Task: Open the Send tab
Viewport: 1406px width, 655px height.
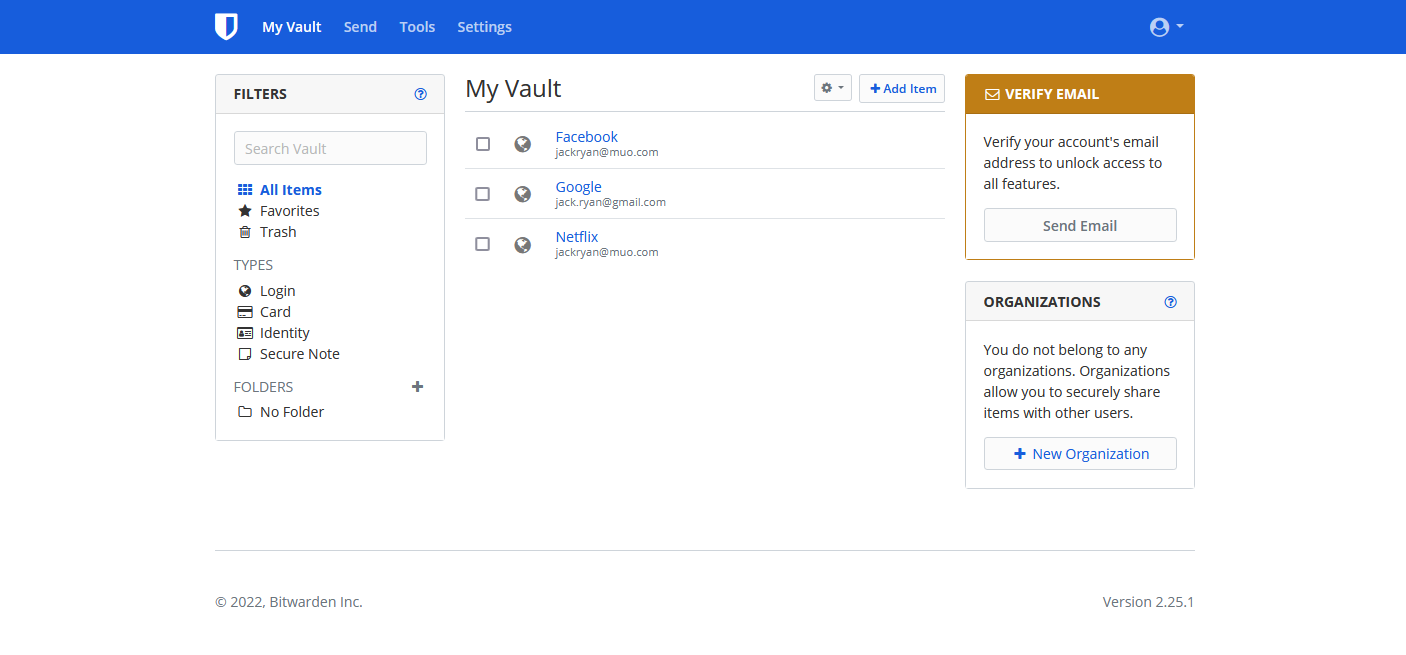Action: [360, 27]
